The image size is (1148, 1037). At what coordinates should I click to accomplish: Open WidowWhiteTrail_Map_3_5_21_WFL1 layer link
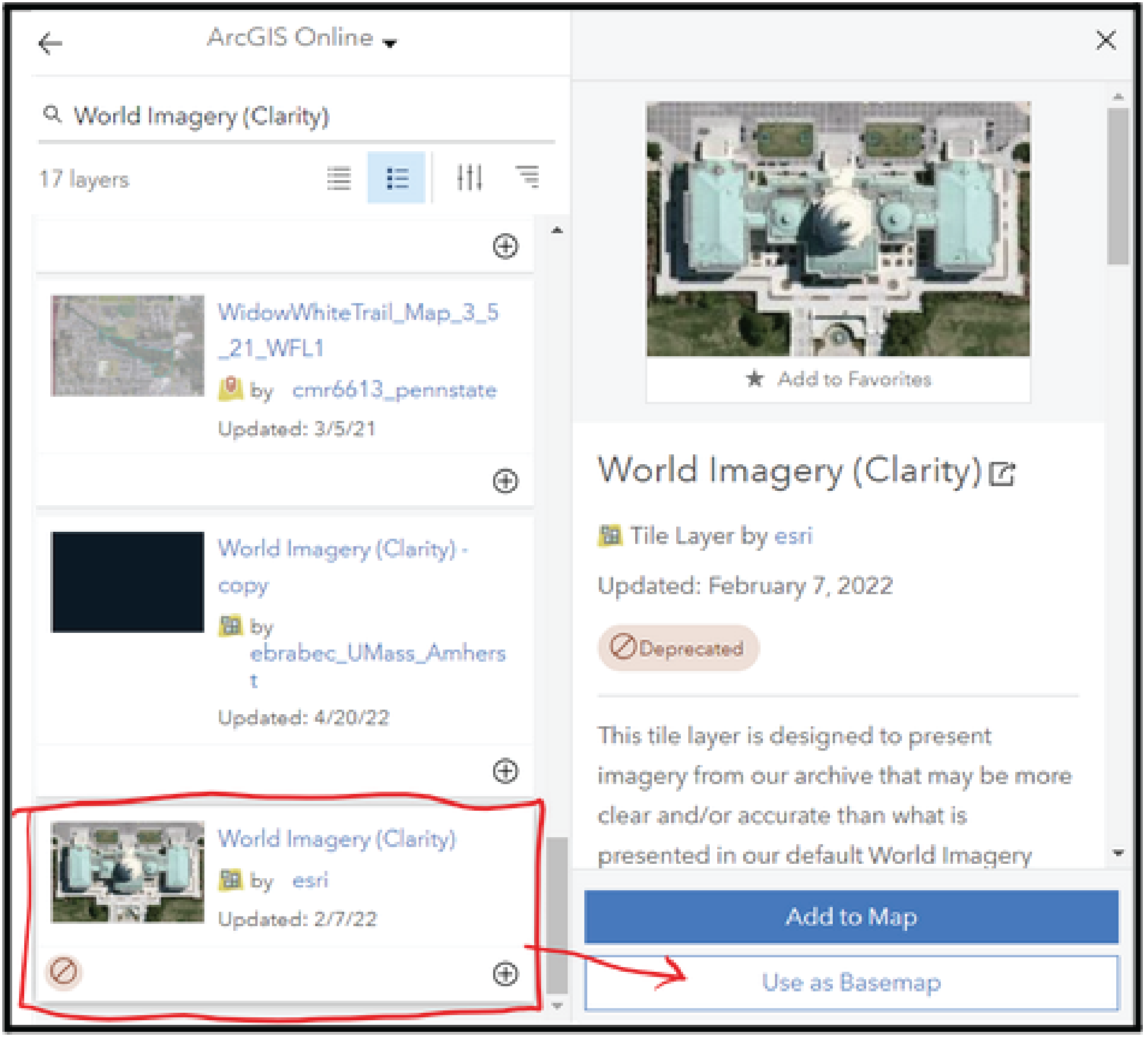tap(358, 330)
